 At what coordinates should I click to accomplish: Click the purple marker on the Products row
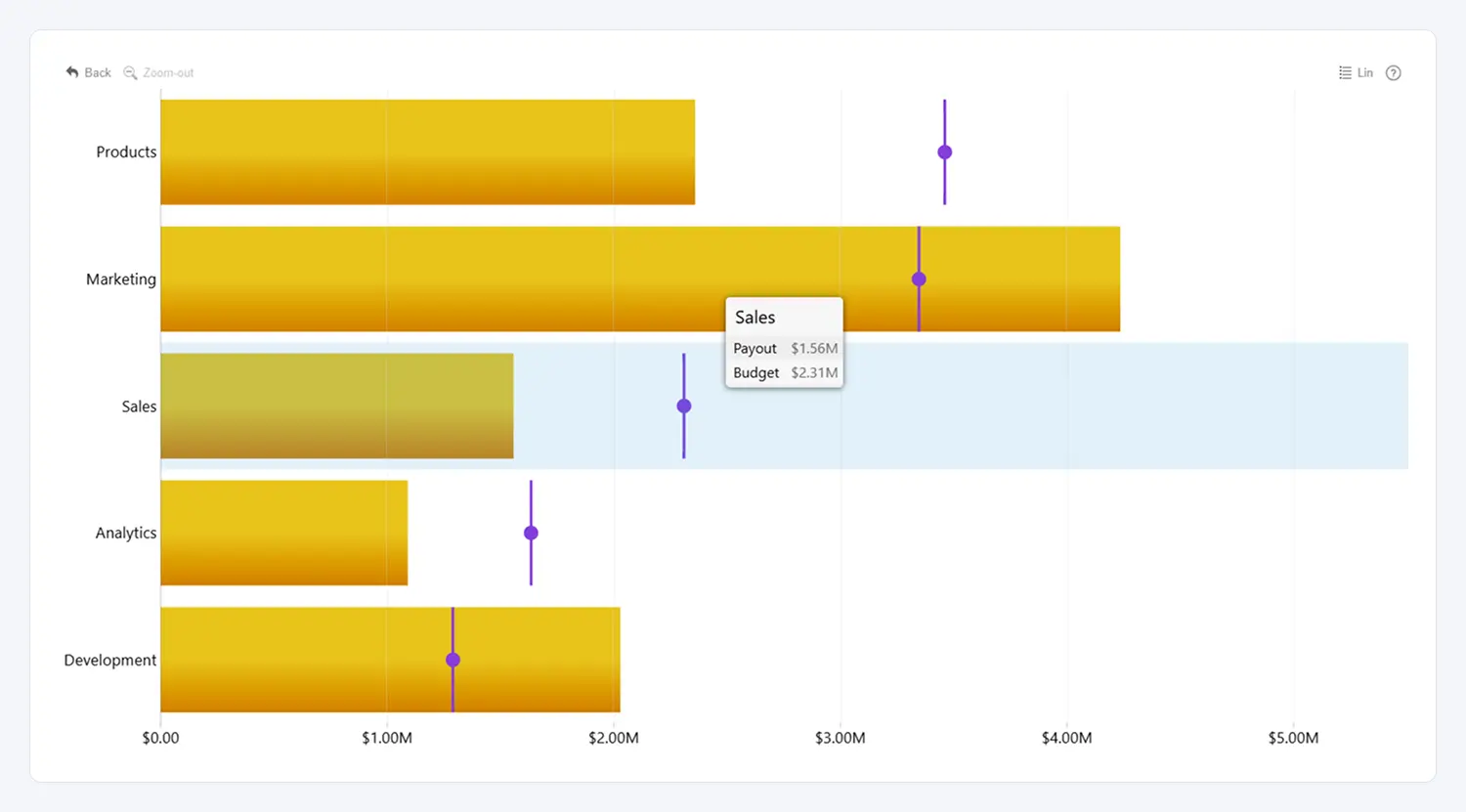(x=943, y=151)
